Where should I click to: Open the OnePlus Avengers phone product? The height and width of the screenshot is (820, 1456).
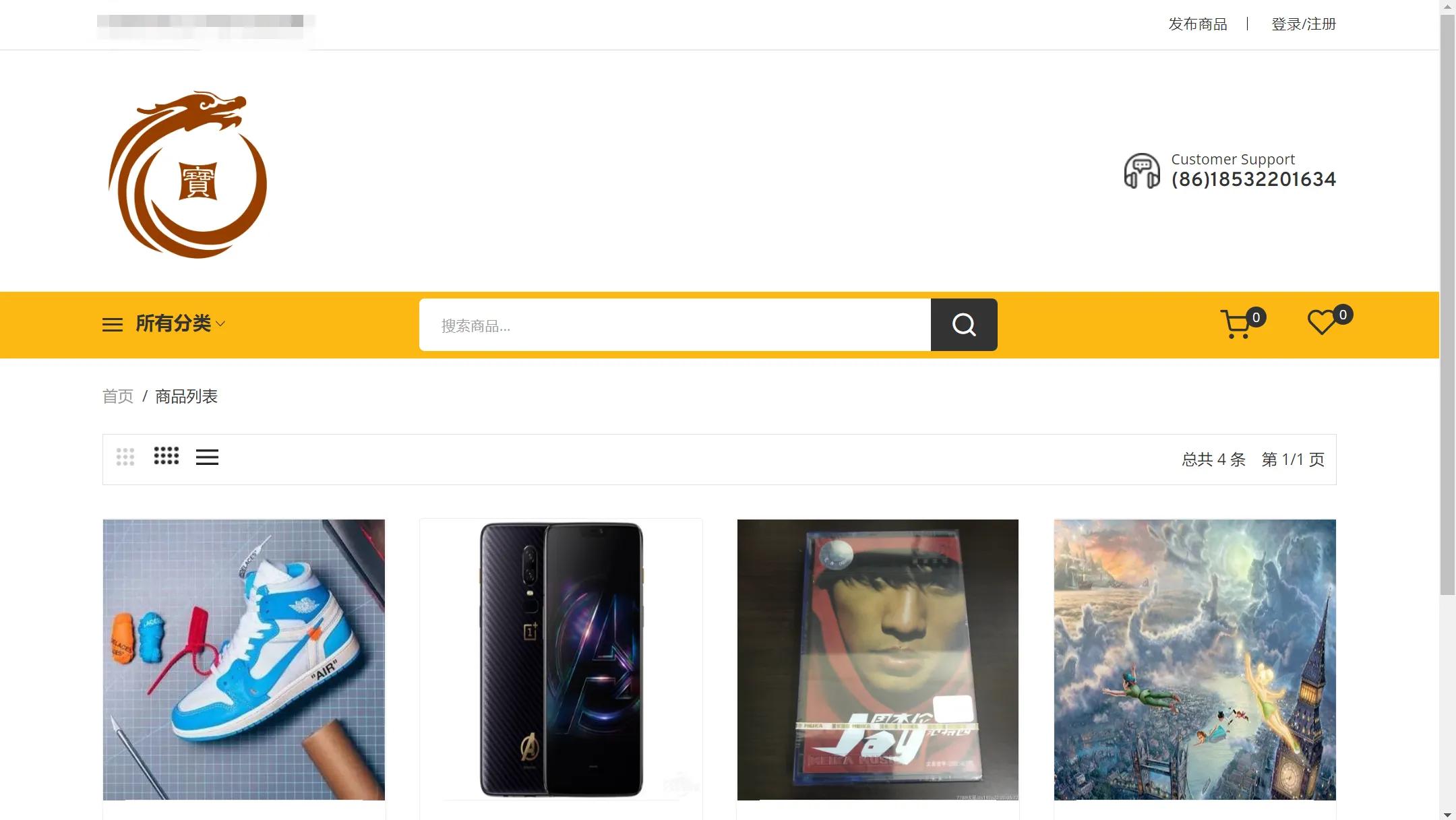click(x=561, y=660)
